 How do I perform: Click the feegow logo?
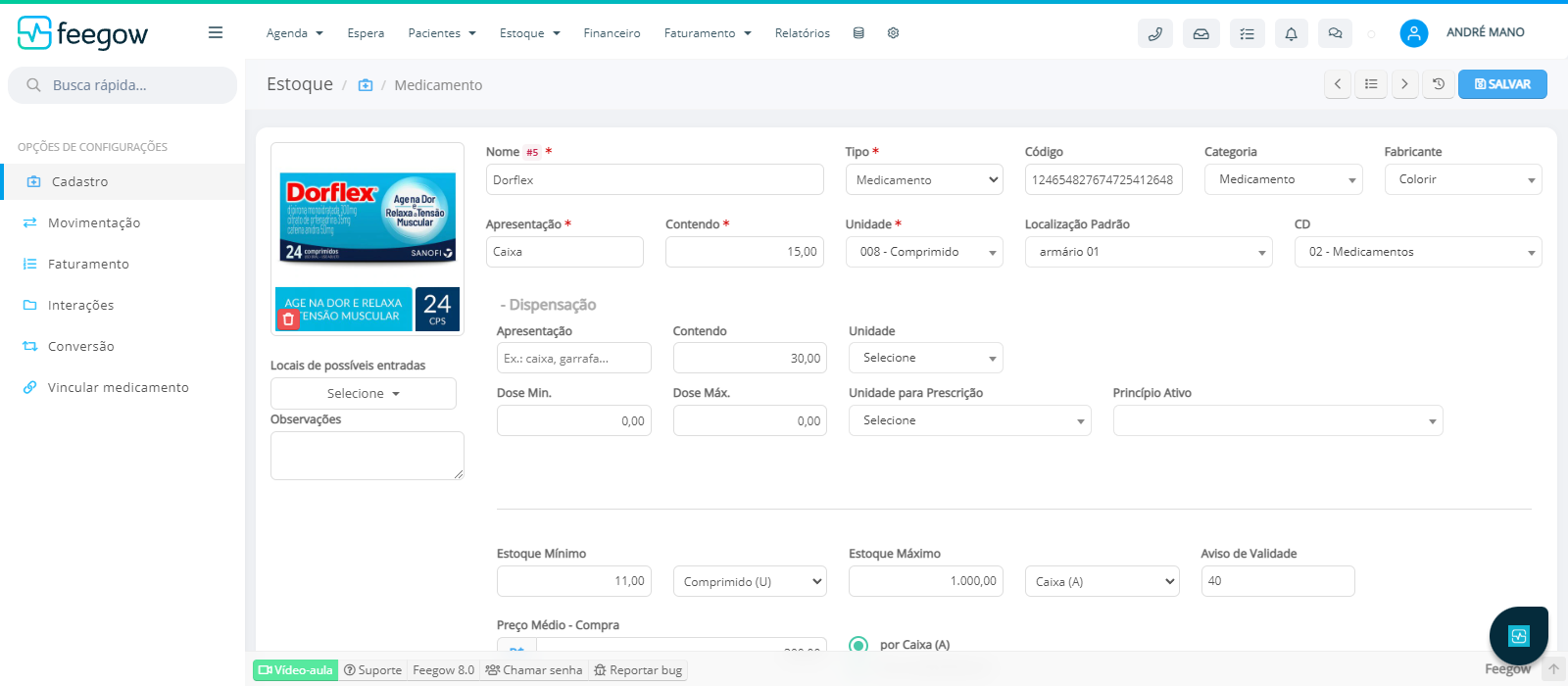(82, 33)
